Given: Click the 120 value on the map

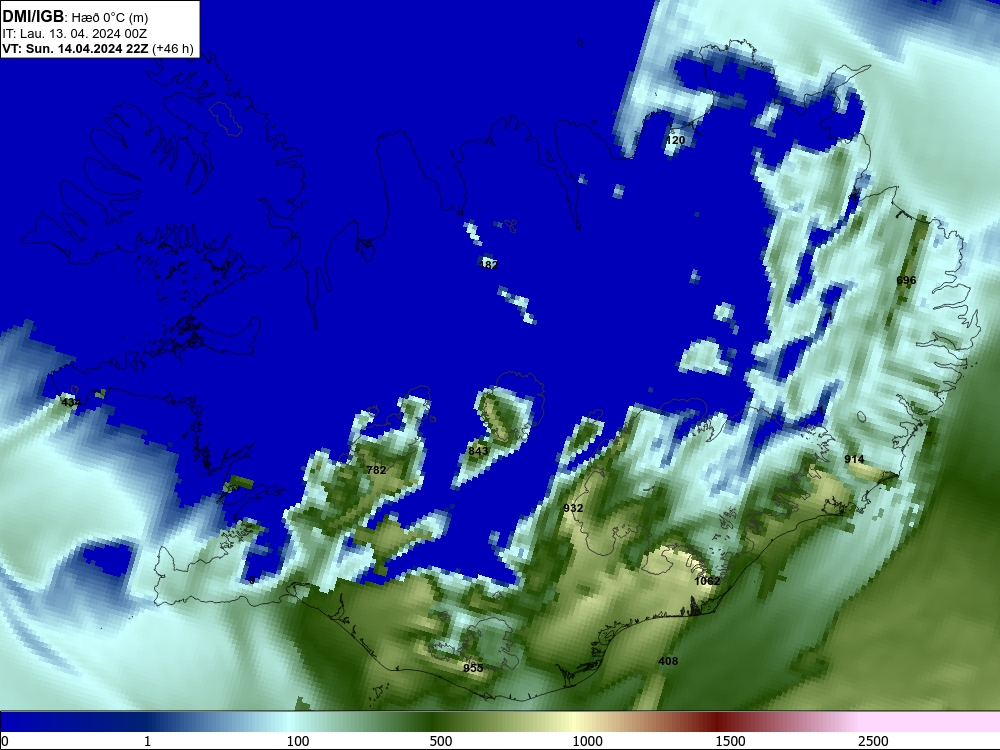Looking at the screenshot, I should pos(675,140).
